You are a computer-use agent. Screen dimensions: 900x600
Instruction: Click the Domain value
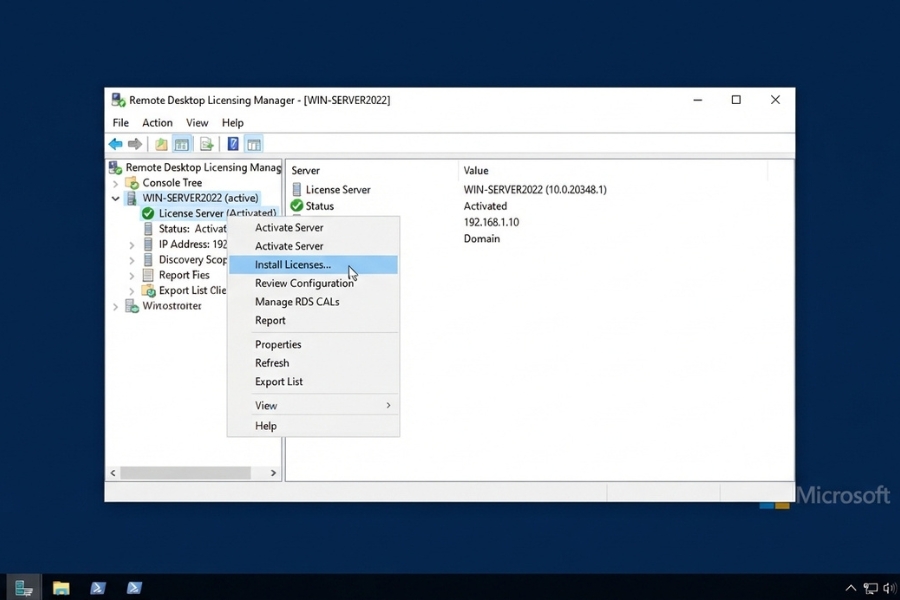coord(482,239)
